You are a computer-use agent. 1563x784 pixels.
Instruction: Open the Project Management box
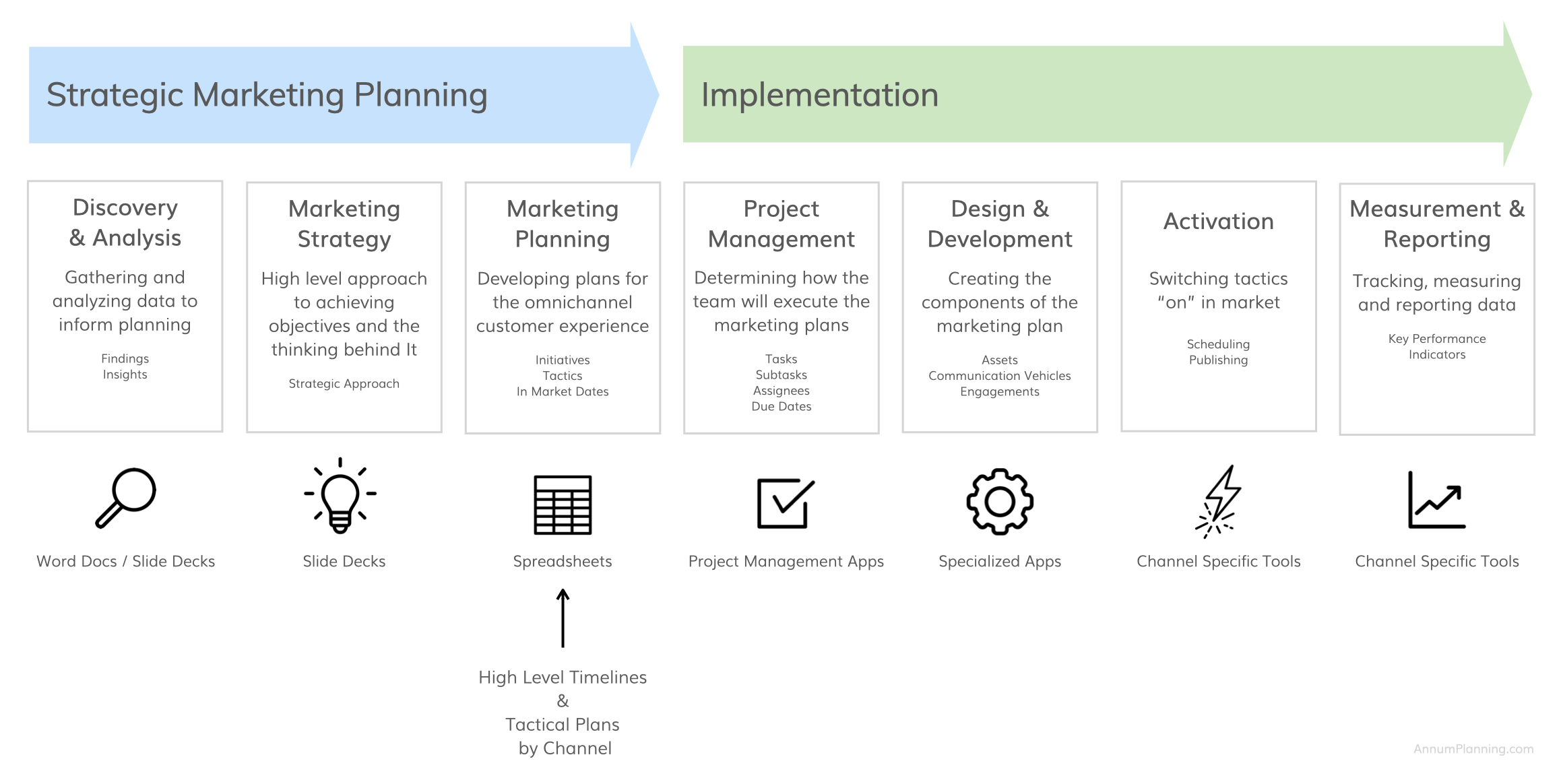[781, 308]
